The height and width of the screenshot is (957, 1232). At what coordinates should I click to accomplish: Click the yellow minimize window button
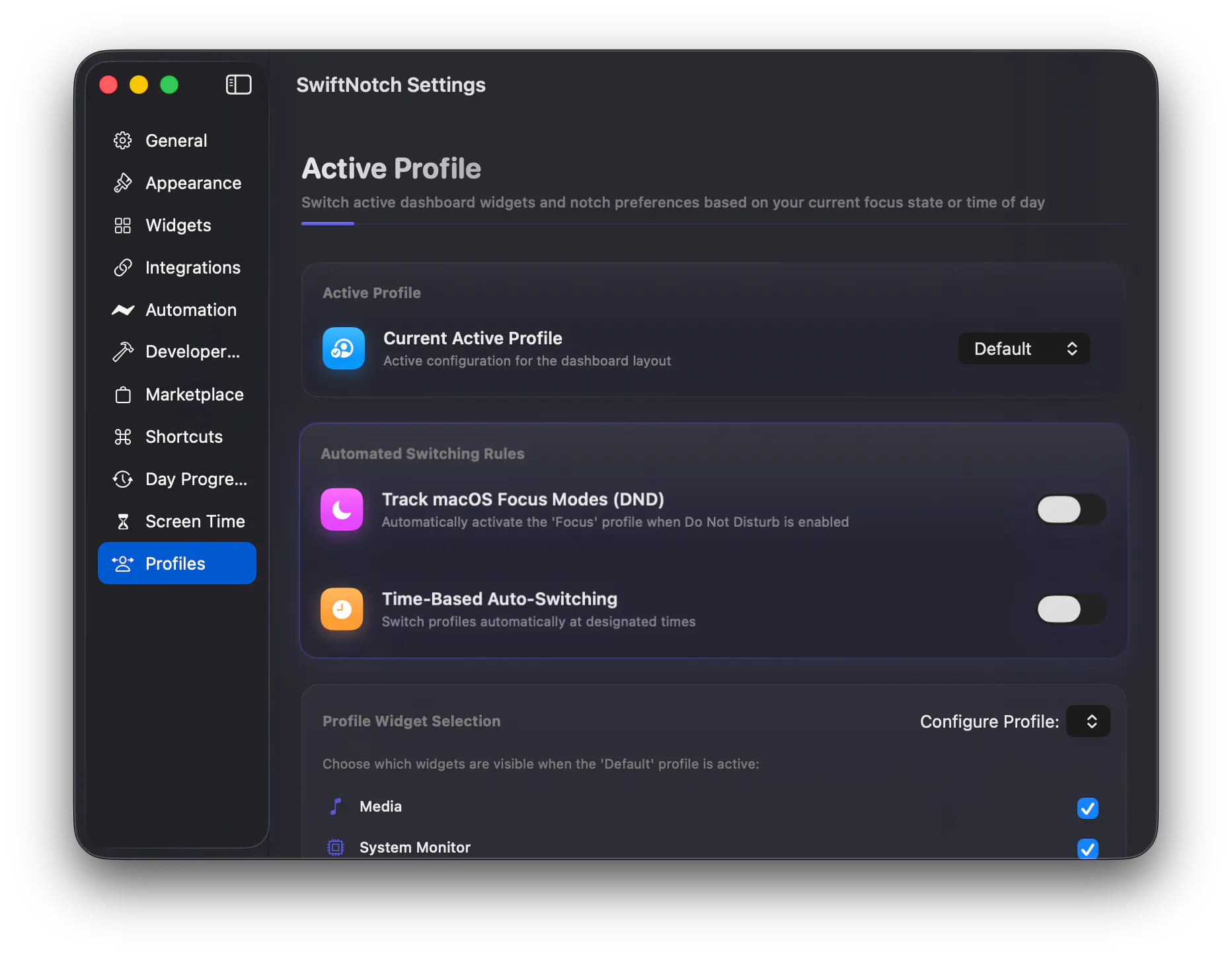[x=139, y=85]
